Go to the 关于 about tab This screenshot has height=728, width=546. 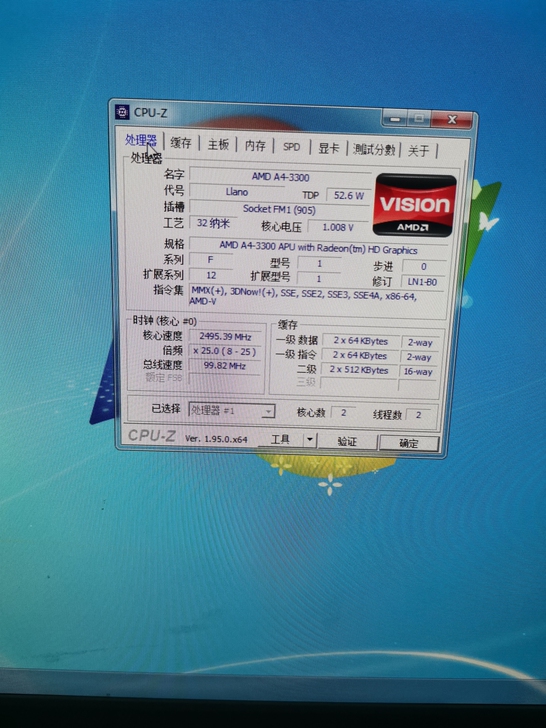coord(418,151)
